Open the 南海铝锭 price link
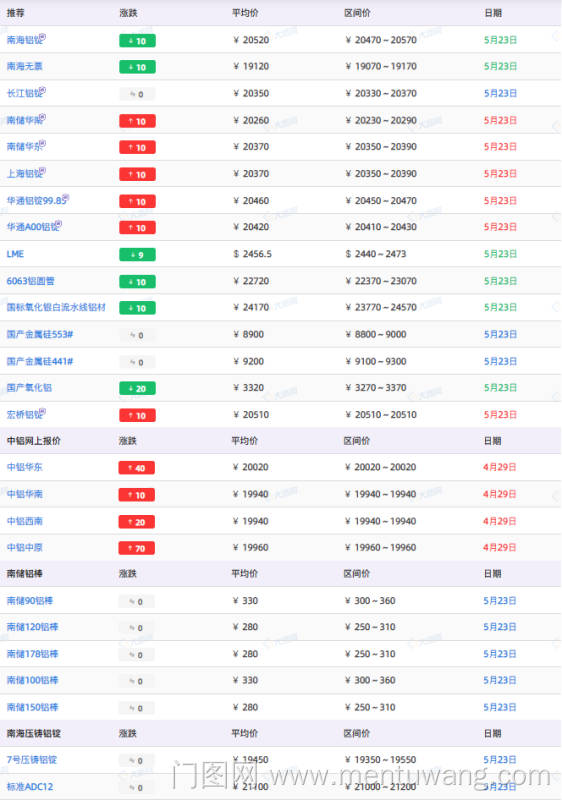Image resolution: width=562 pixels, height=800 pixels. point(24,40)
